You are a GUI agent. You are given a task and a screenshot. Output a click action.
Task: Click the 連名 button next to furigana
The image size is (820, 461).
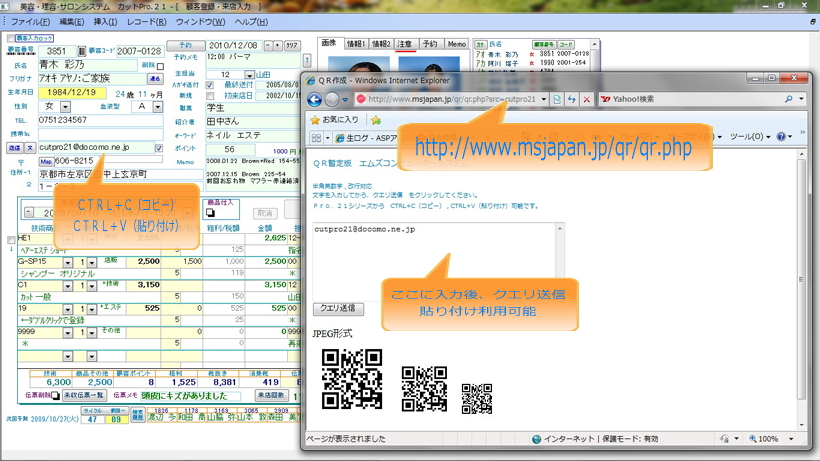155,79
